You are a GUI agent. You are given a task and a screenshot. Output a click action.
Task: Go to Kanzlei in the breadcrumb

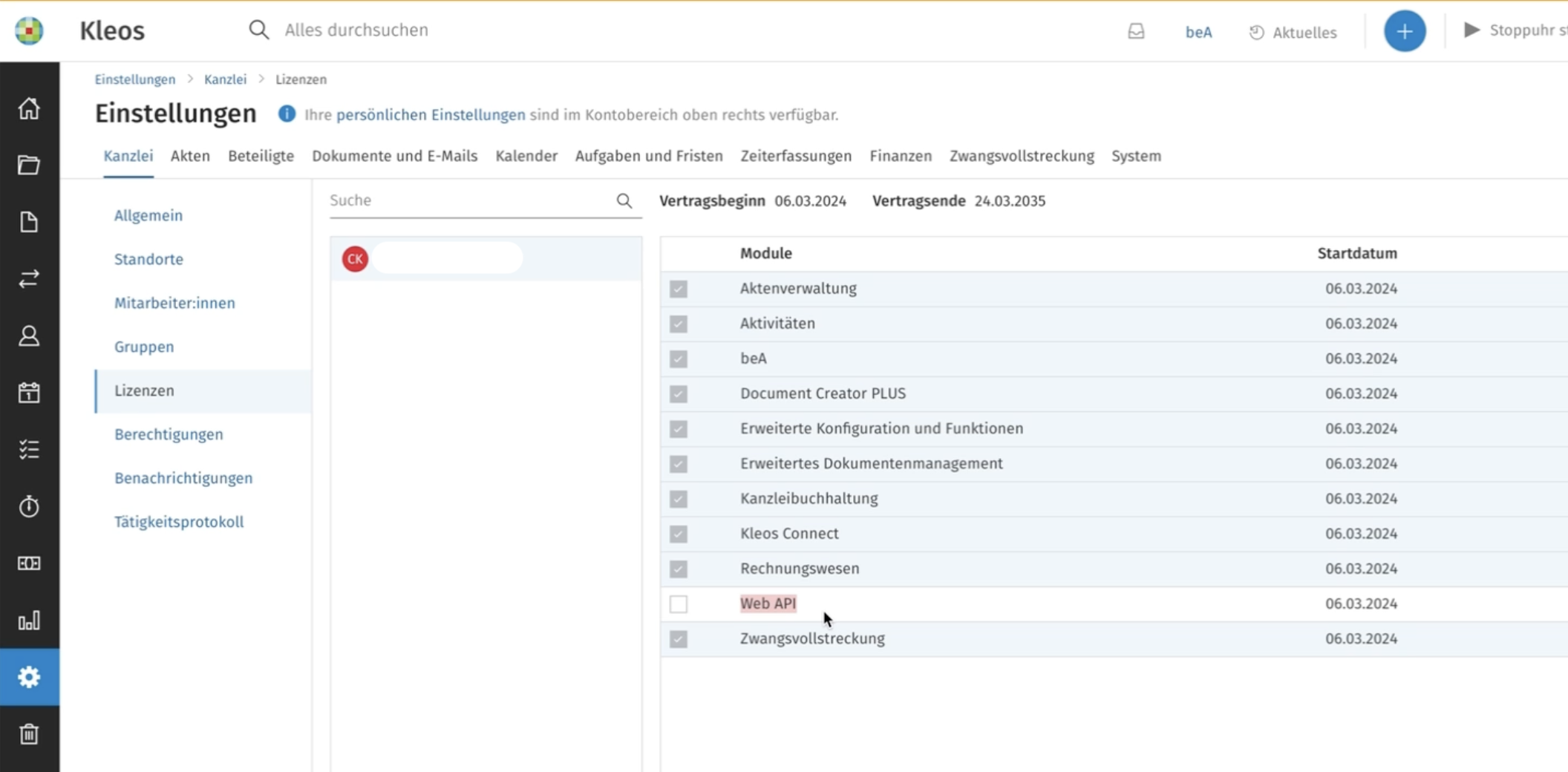pos(225,79)
